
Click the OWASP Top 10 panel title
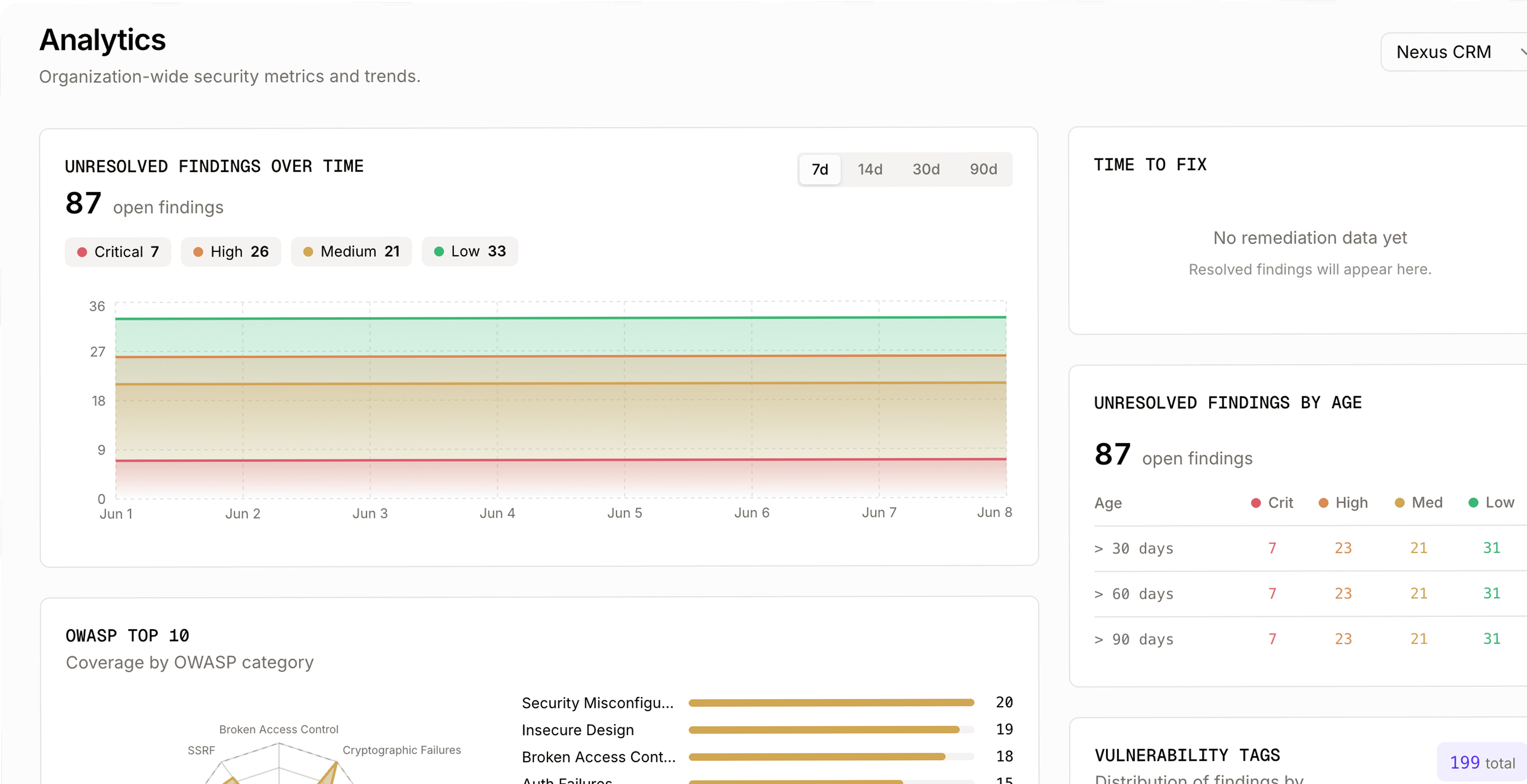click(127, 636)
